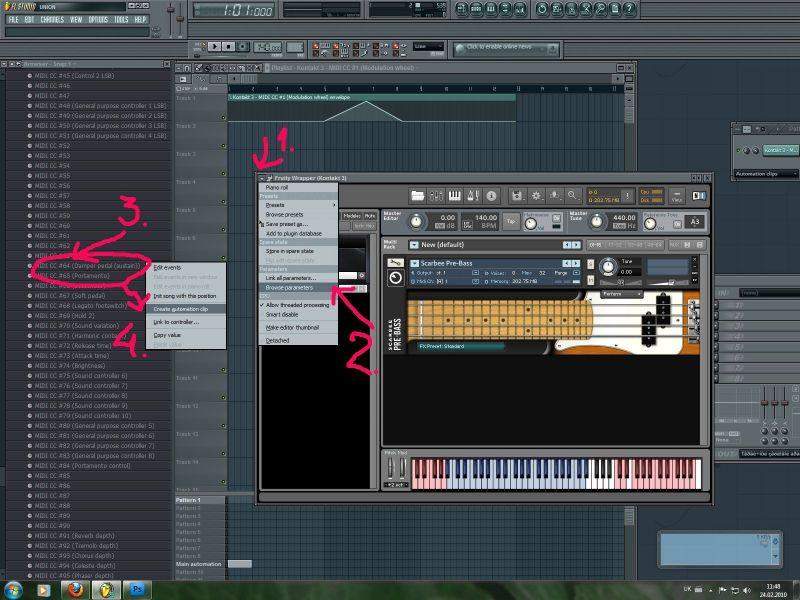Click the Scarbee Pre-Bass wrench icon

click(395, 263)
